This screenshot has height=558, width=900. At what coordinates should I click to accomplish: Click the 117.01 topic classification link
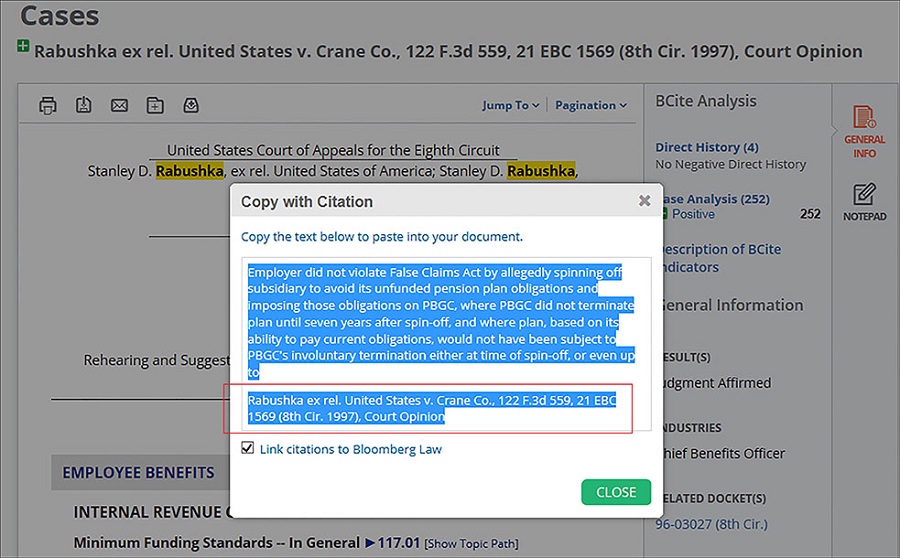(x=392, y=543)
